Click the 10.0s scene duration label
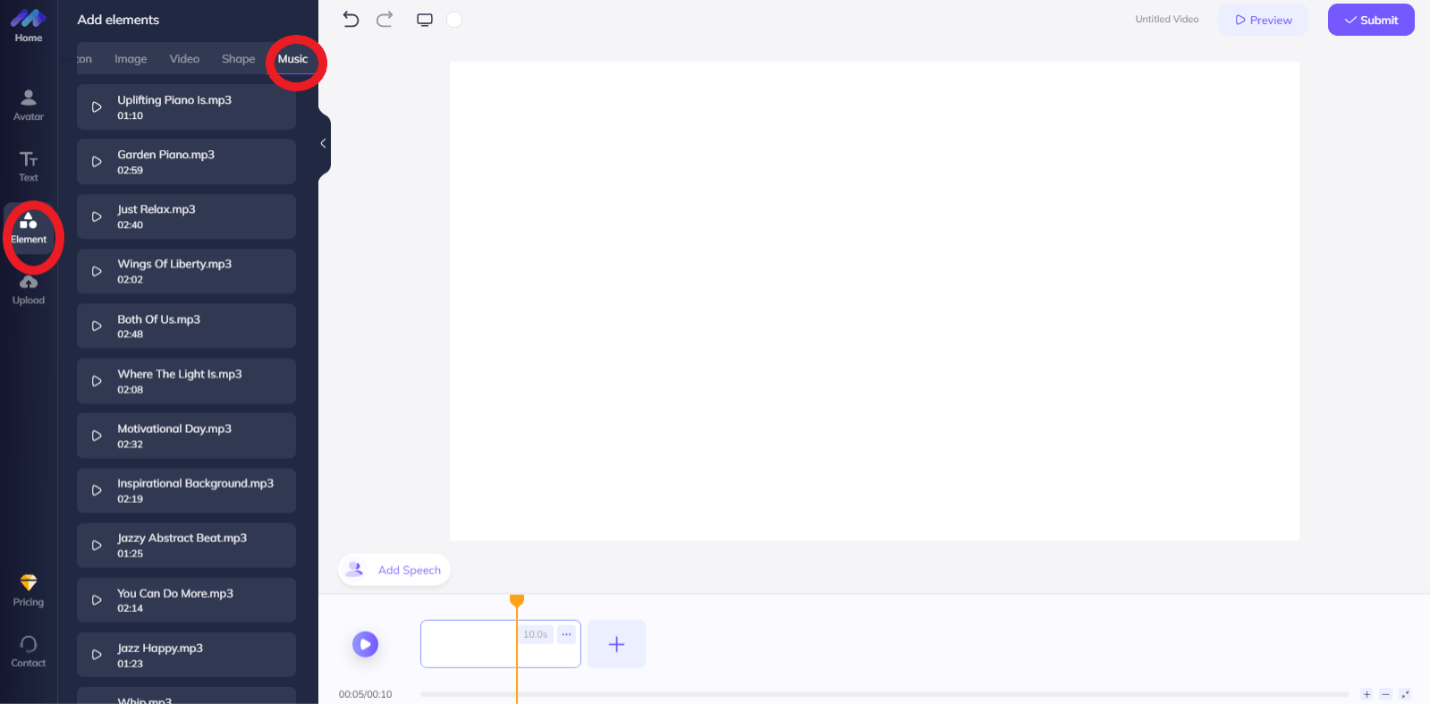 [x=535, y=634]
